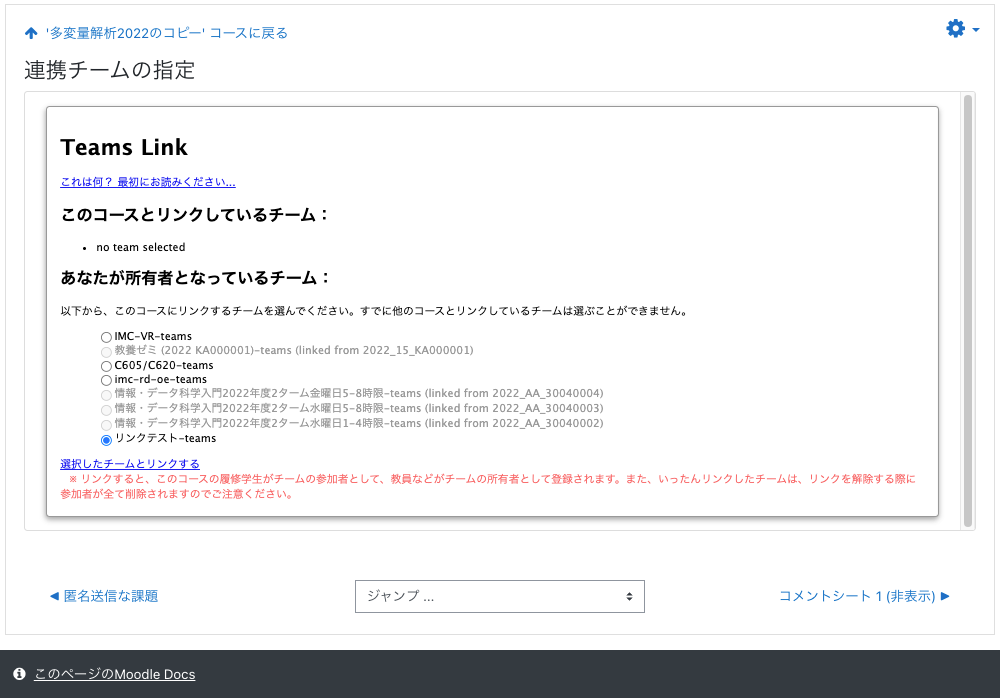Image resolution: width=1000 pixels, height=698 pixels.
Task: Click 選択したチームとリンクする link
Action: tap(130, 464)
